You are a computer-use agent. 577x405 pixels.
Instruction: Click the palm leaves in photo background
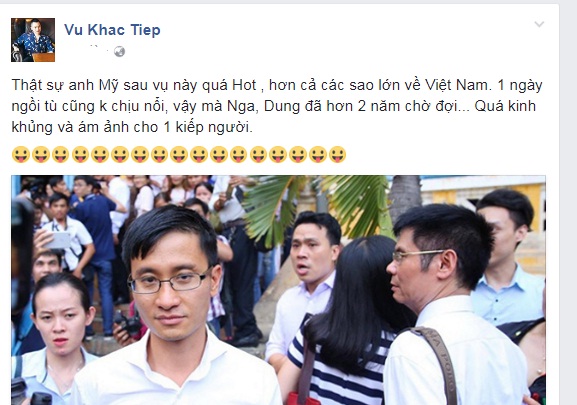click(x=316, y=206)
